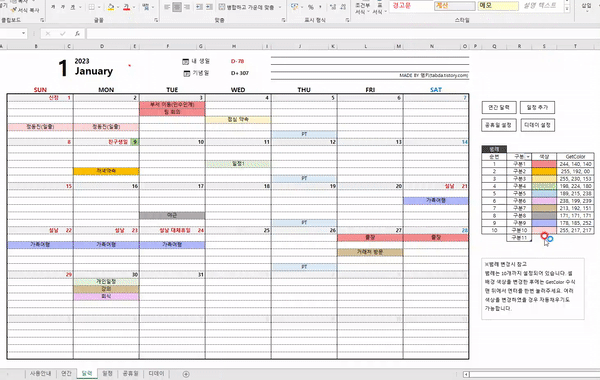Click into the formula bar input
The image size is (600, 380).
[342, 34]
